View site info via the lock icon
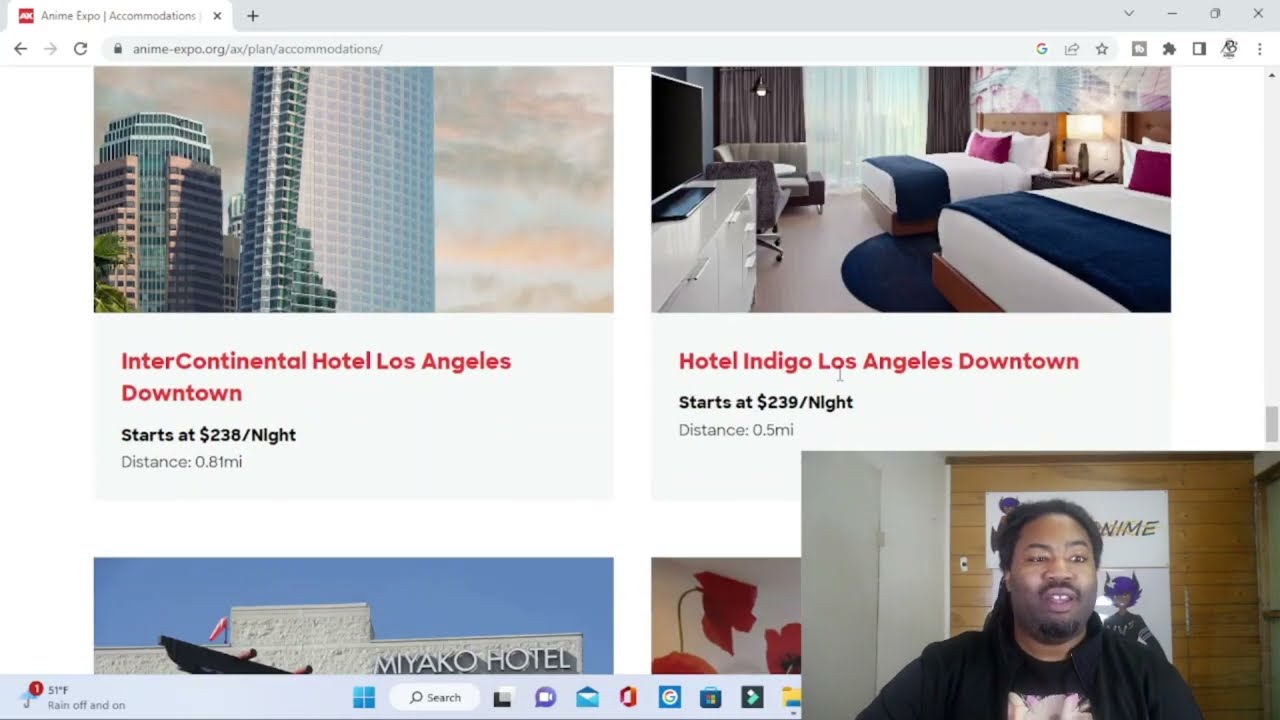 pos(118,48)
